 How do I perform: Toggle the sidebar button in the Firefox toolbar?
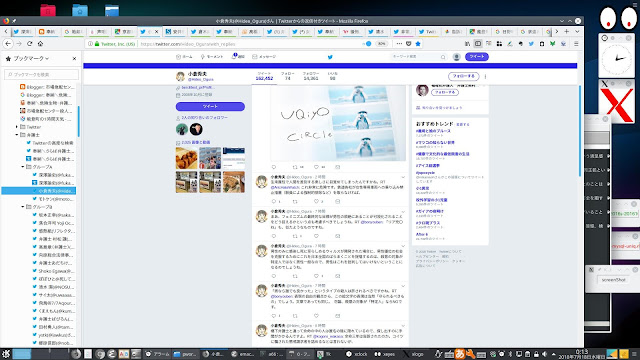pos(478,44)
